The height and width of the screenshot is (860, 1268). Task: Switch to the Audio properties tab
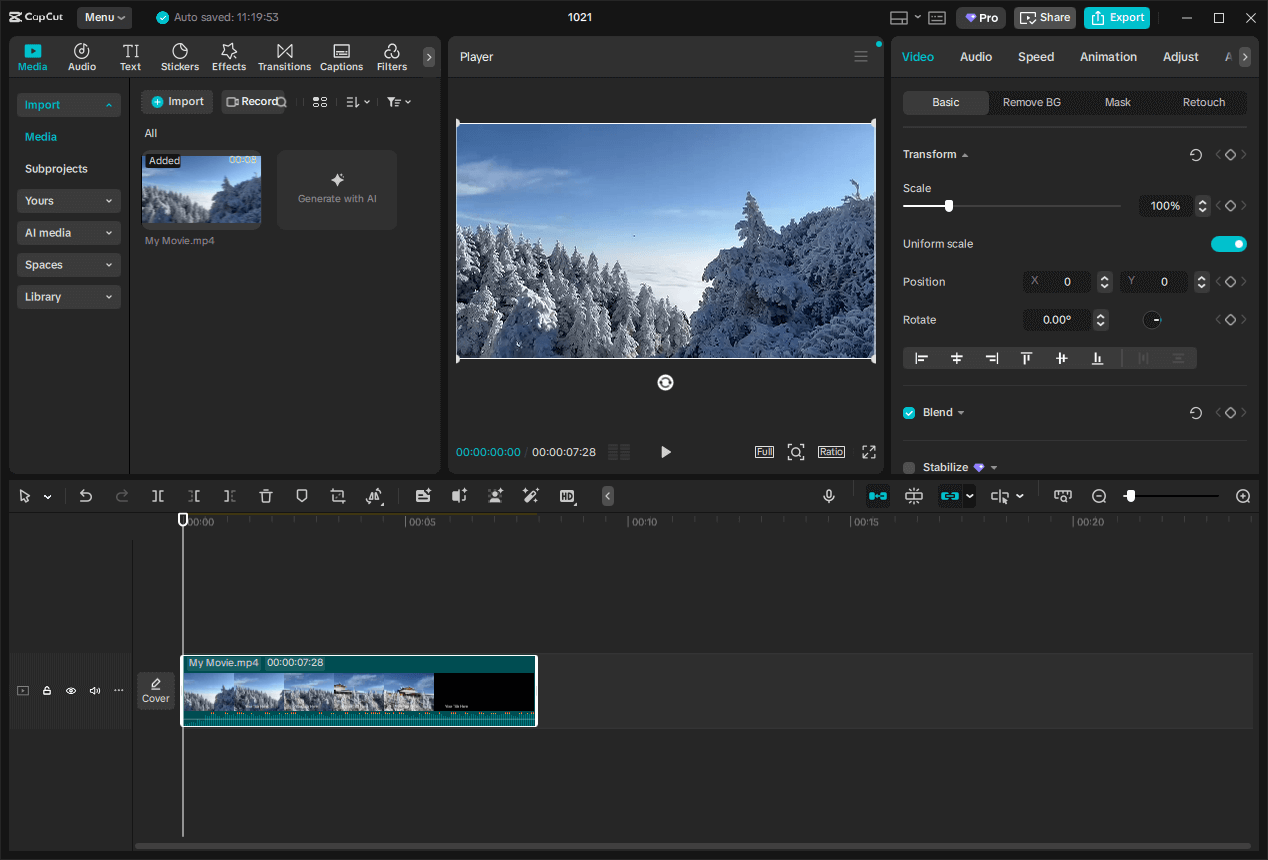click(975, 57)
